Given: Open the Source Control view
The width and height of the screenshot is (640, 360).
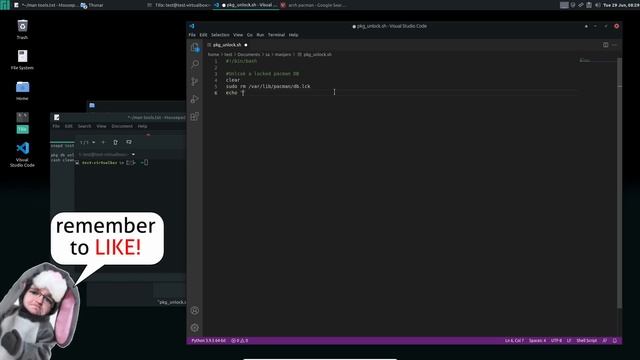Looking at the screenshot, I should point(195,81).
